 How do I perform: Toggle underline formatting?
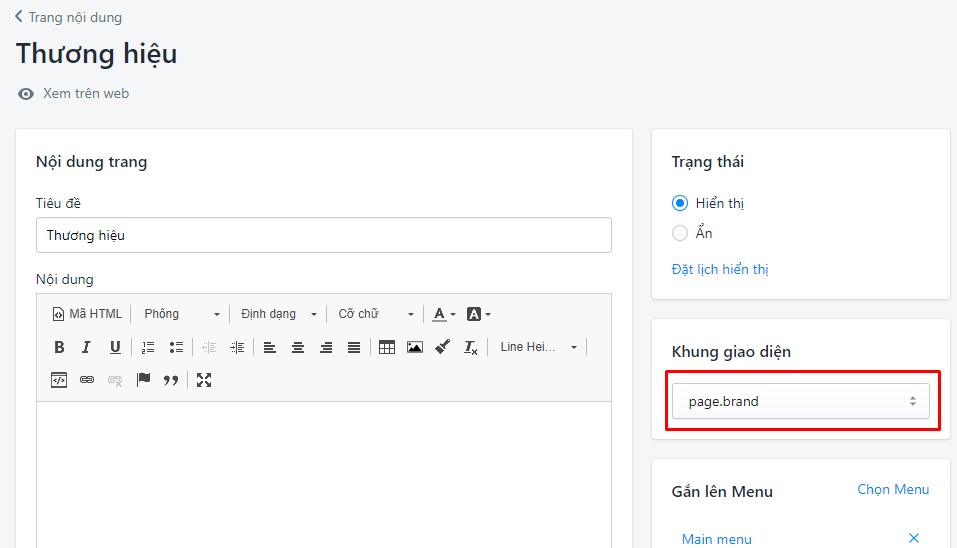coord(115,347)
